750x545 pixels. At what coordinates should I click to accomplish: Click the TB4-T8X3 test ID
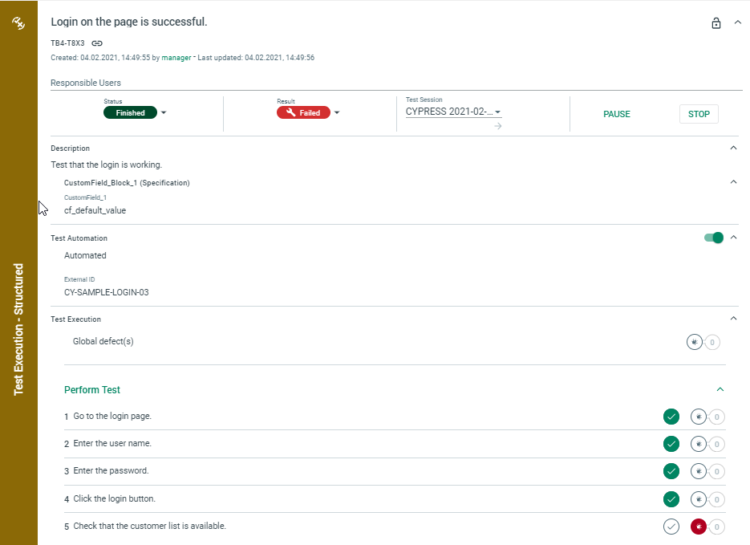pos(67,43)
